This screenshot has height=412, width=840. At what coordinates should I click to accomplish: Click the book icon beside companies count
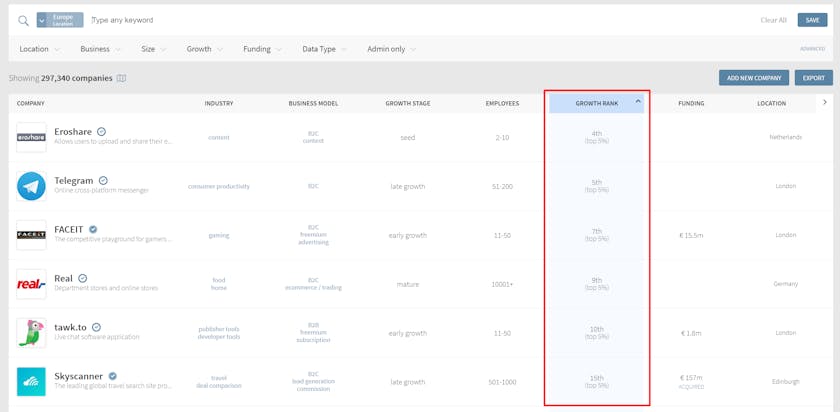coord(121,78)
